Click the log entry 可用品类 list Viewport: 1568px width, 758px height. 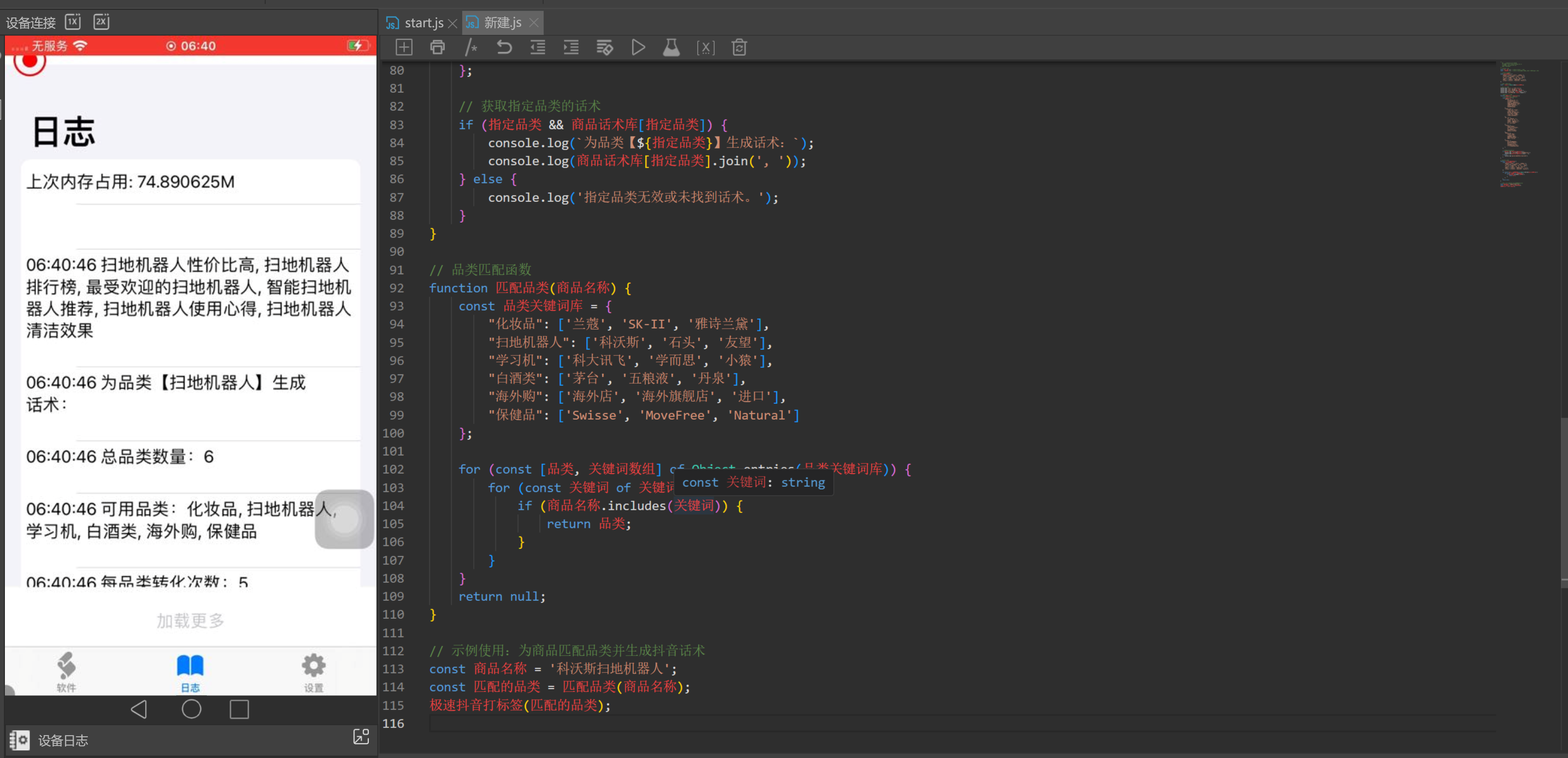[x=181, y=520]
